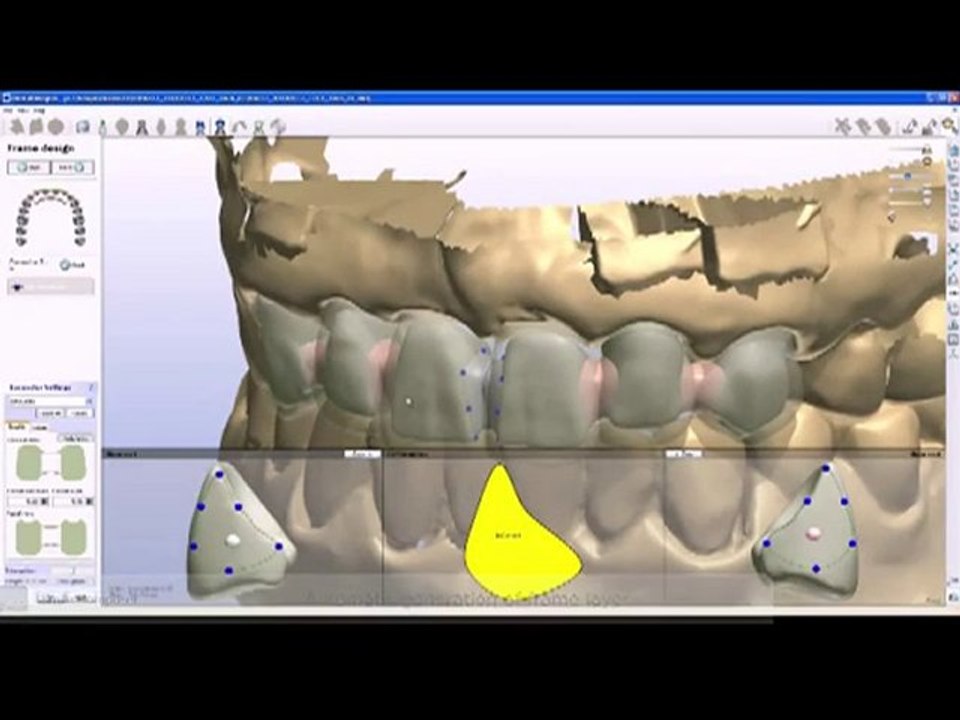This screenshot has height=720, width=960.
Task: Click the right button under the connector preset dropdown
Action: click(x=80, y=413)
